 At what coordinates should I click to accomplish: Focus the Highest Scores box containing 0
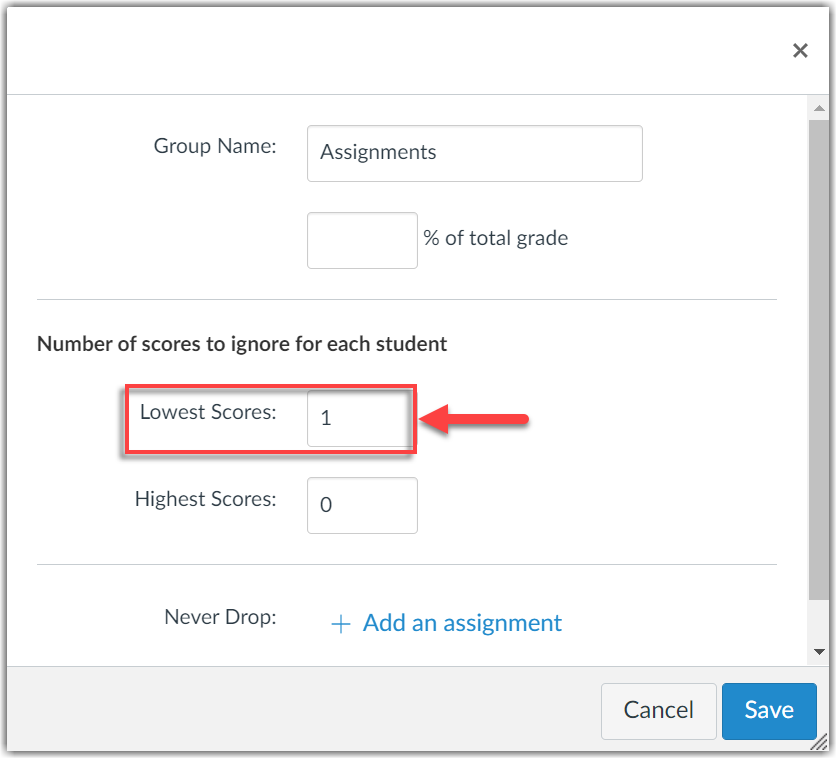[x=362, y=505]
